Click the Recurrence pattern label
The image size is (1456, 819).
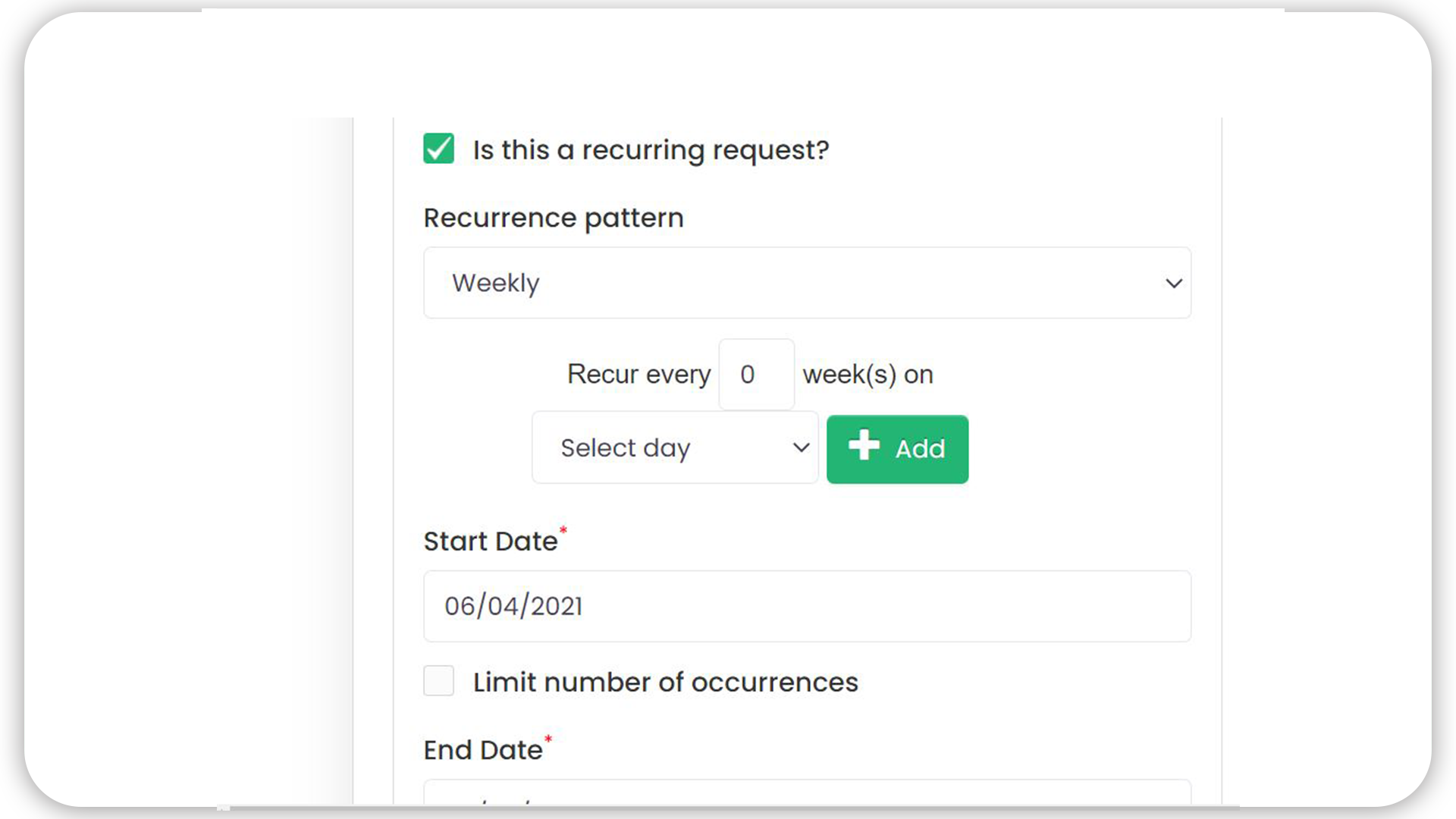pyautogui.click(x=554, y=218)
